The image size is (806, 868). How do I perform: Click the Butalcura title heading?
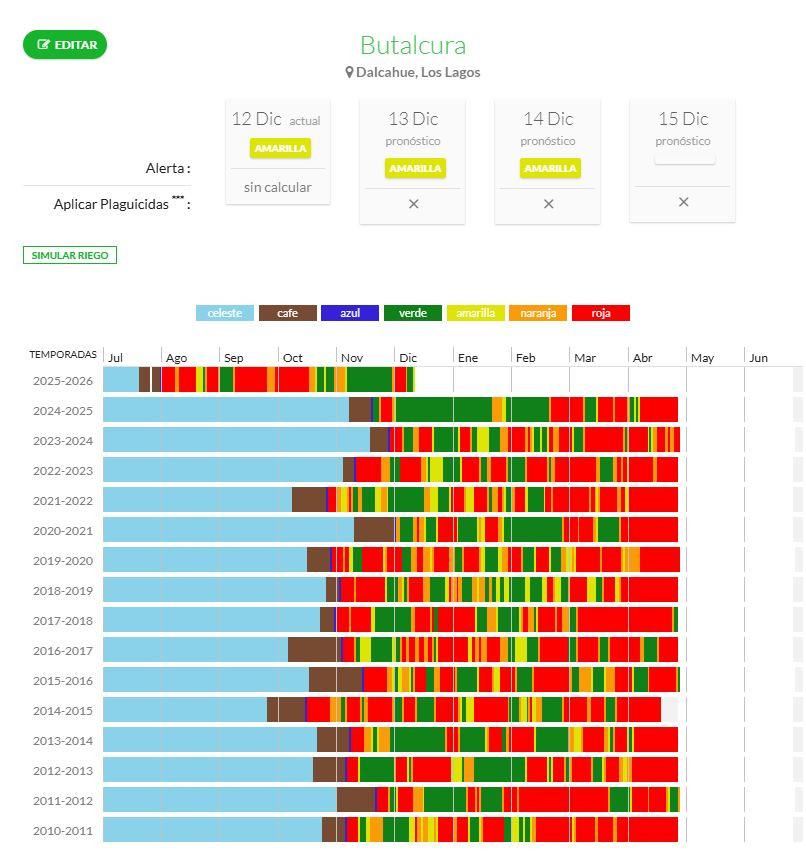pyautogui.click(x=413, y=45)
